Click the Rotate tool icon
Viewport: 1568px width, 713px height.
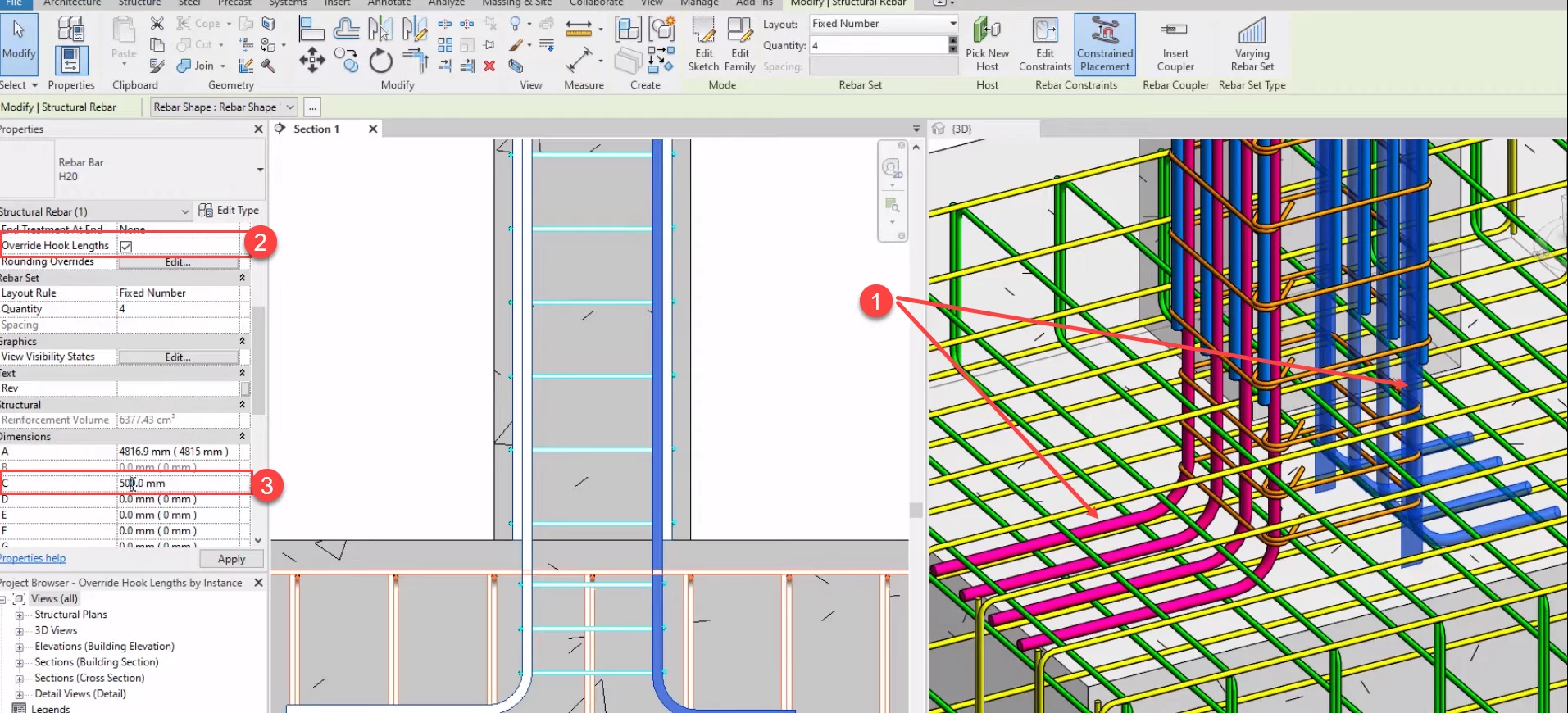380,61
